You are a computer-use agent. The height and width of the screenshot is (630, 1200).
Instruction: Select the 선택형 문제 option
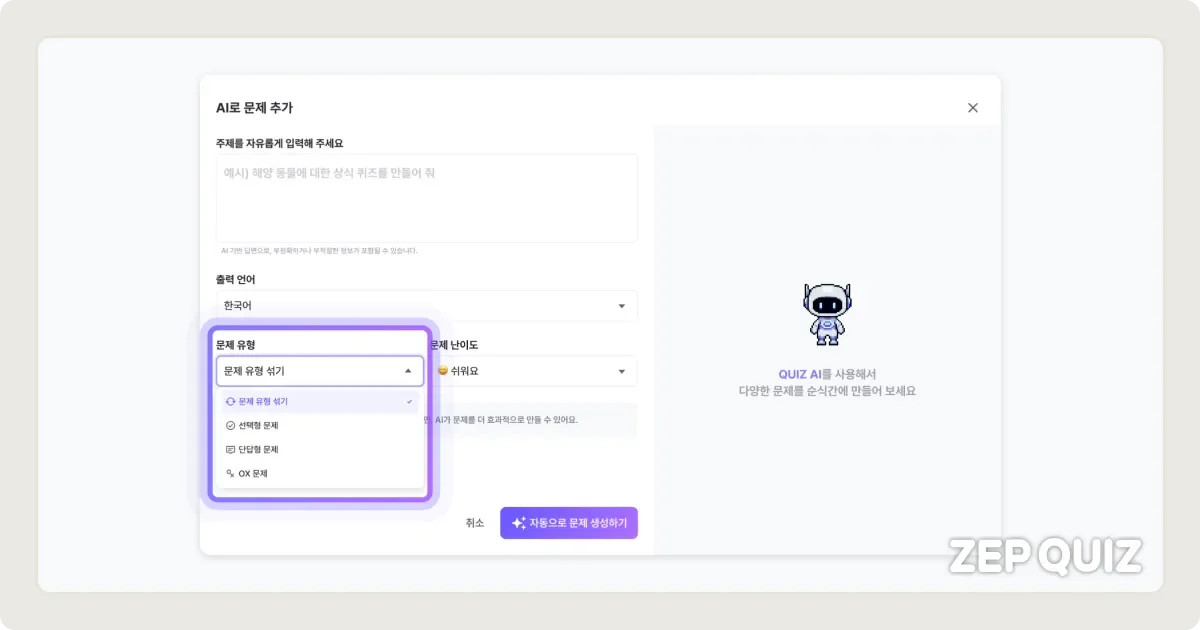(x=263, y=425)
